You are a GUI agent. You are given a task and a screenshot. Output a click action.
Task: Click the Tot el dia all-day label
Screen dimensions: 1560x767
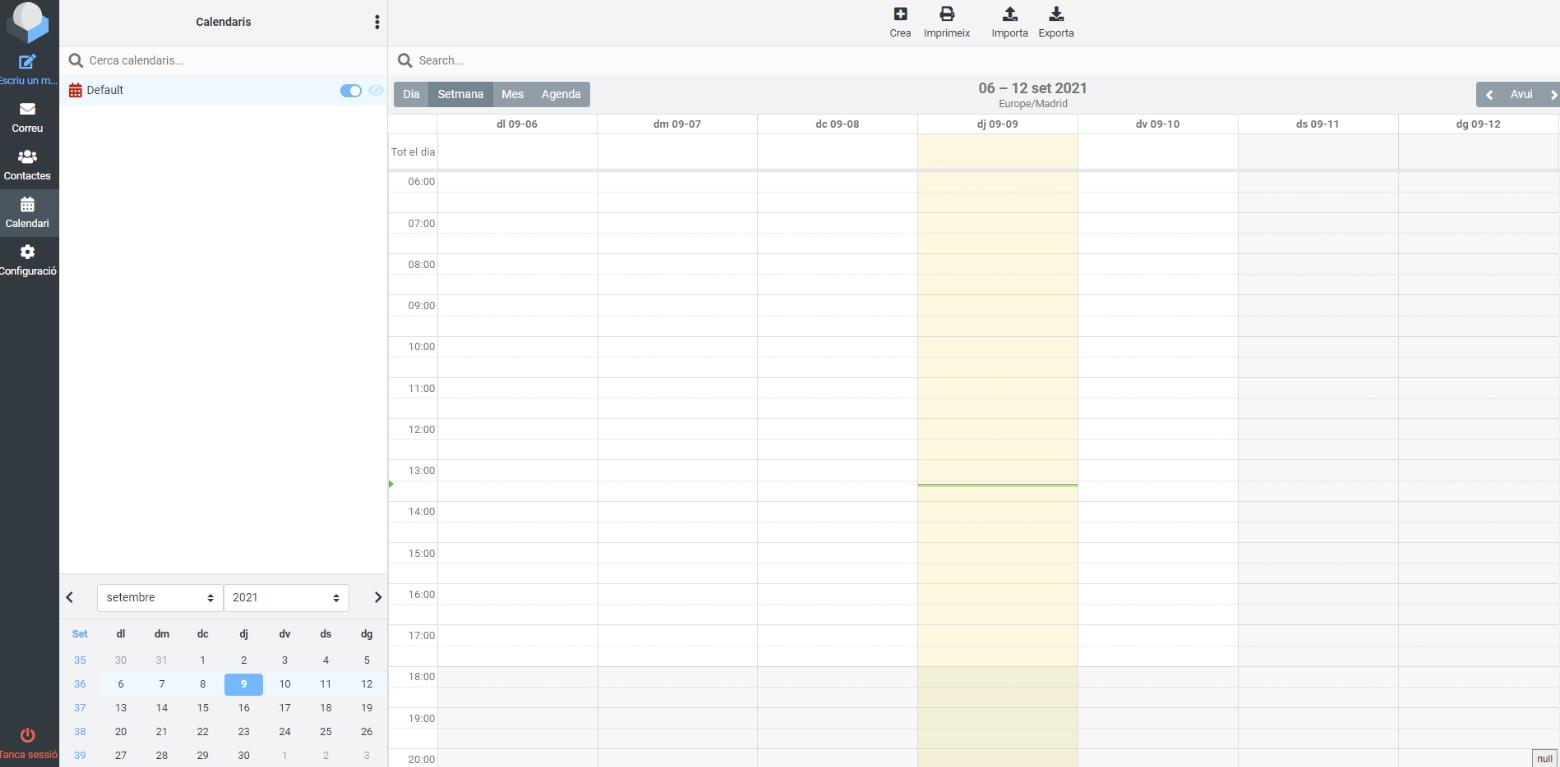[x=413, y=152]
